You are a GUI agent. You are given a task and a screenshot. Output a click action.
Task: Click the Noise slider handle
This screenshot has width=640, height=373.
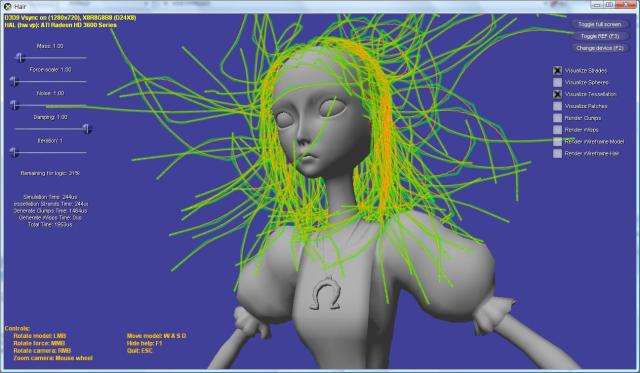click(14, 105)
